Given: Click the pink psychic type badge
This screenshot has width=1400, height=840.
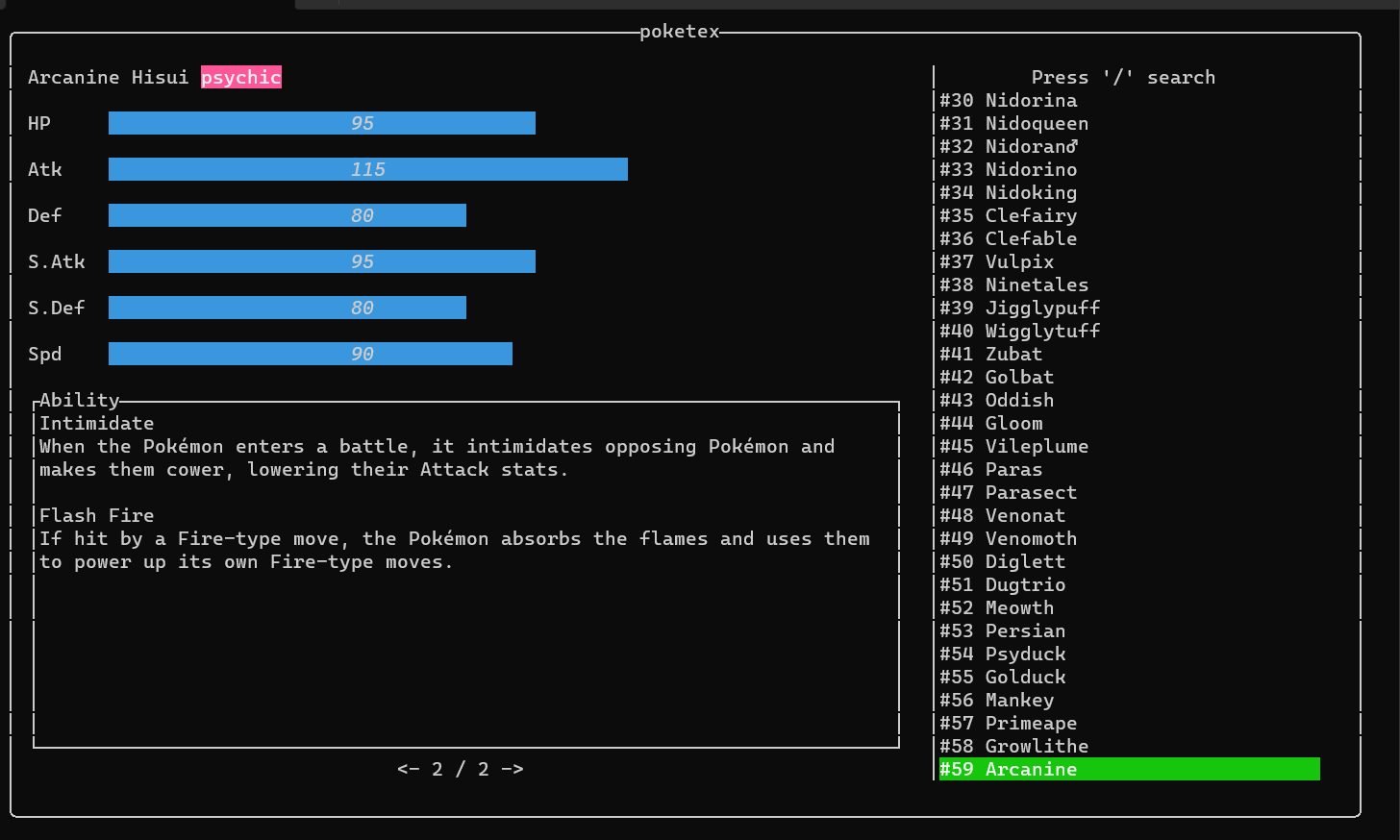Looking at the screenshot, I should [240, 77].
